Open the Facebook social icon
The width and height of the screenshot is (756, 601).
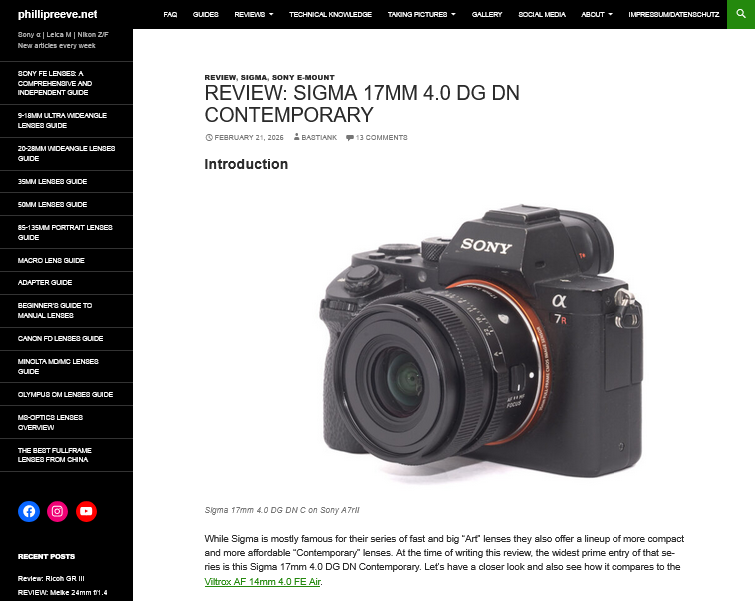point(29,511)
